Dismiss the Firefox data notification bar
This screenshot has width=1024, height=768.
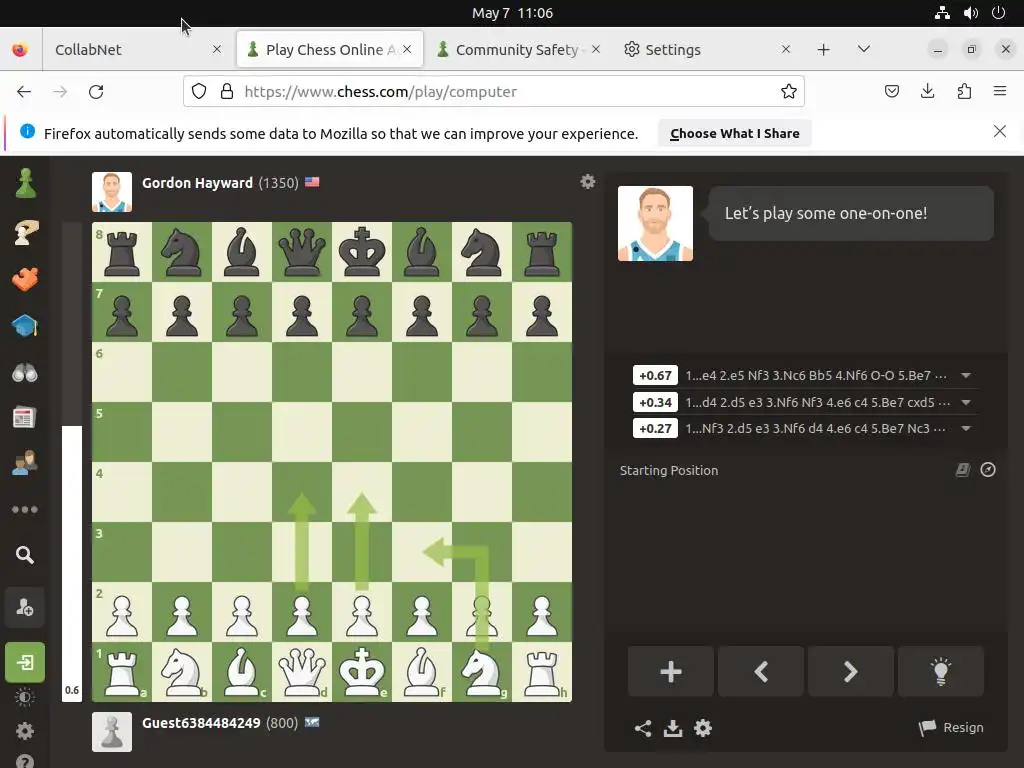[1000, 131]
